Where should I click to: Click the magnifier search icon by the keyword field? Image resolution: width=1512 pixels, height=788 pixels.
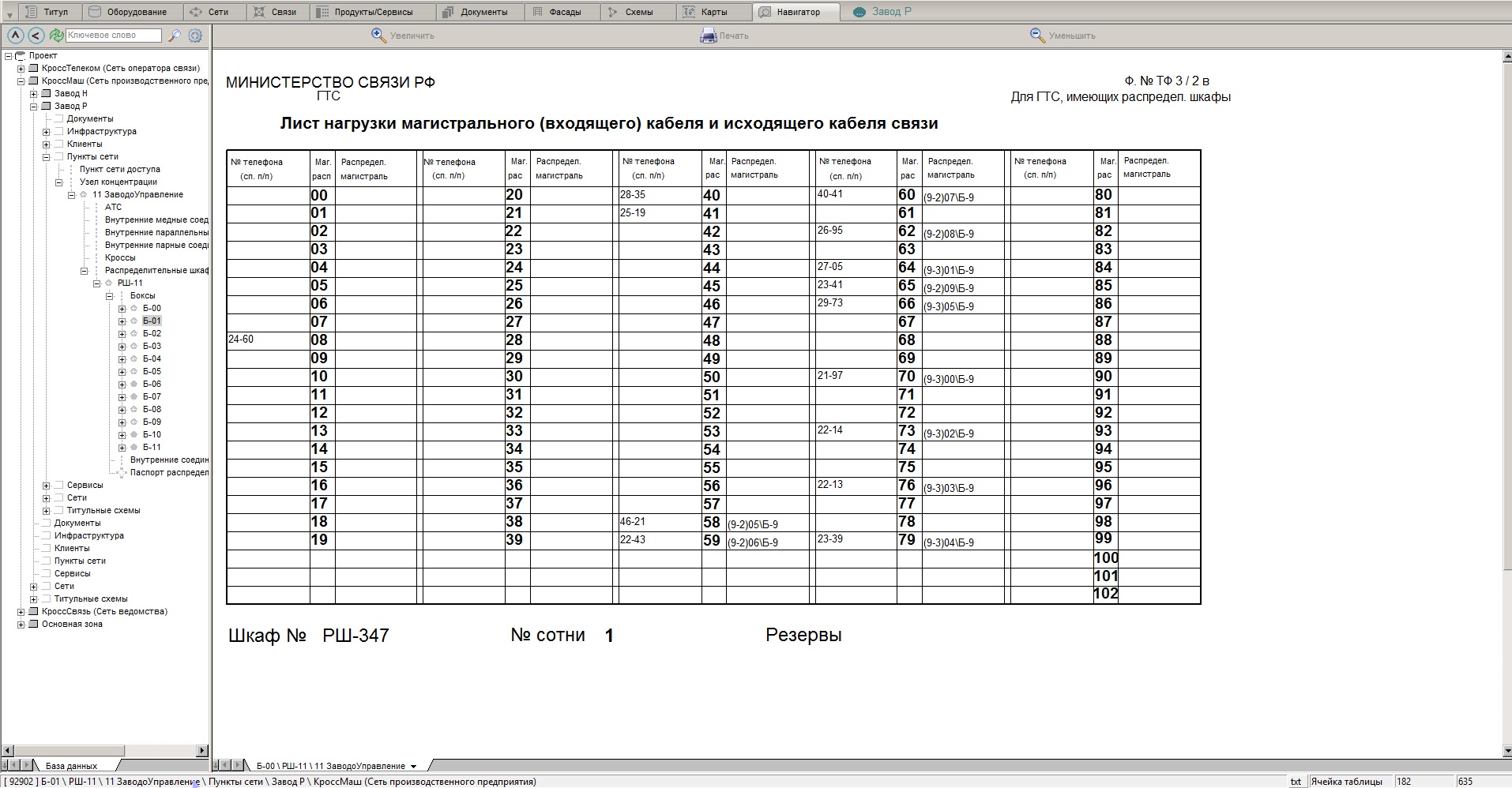pyautogui.click(x=175, y=36)
